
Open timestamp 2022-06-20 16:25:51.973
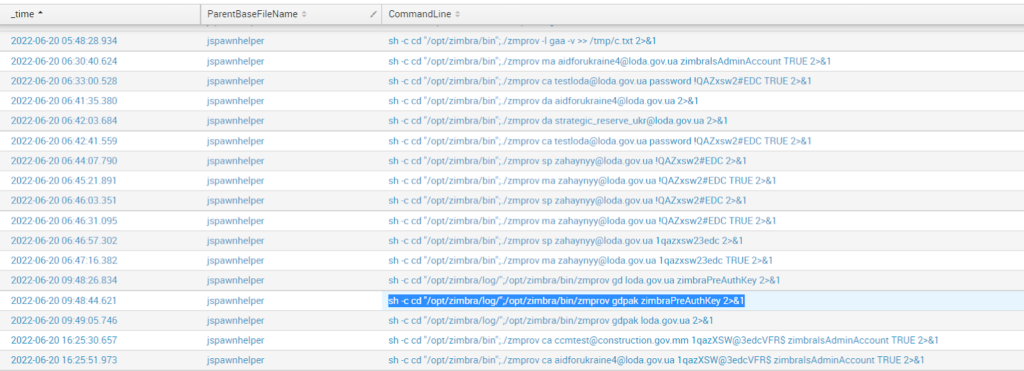coord(64,361)
